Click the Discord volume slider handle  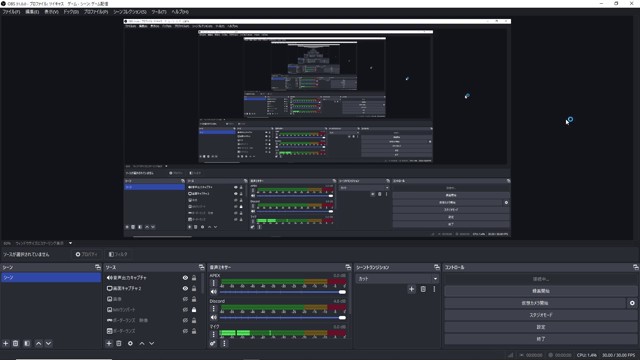coord(342,318)
